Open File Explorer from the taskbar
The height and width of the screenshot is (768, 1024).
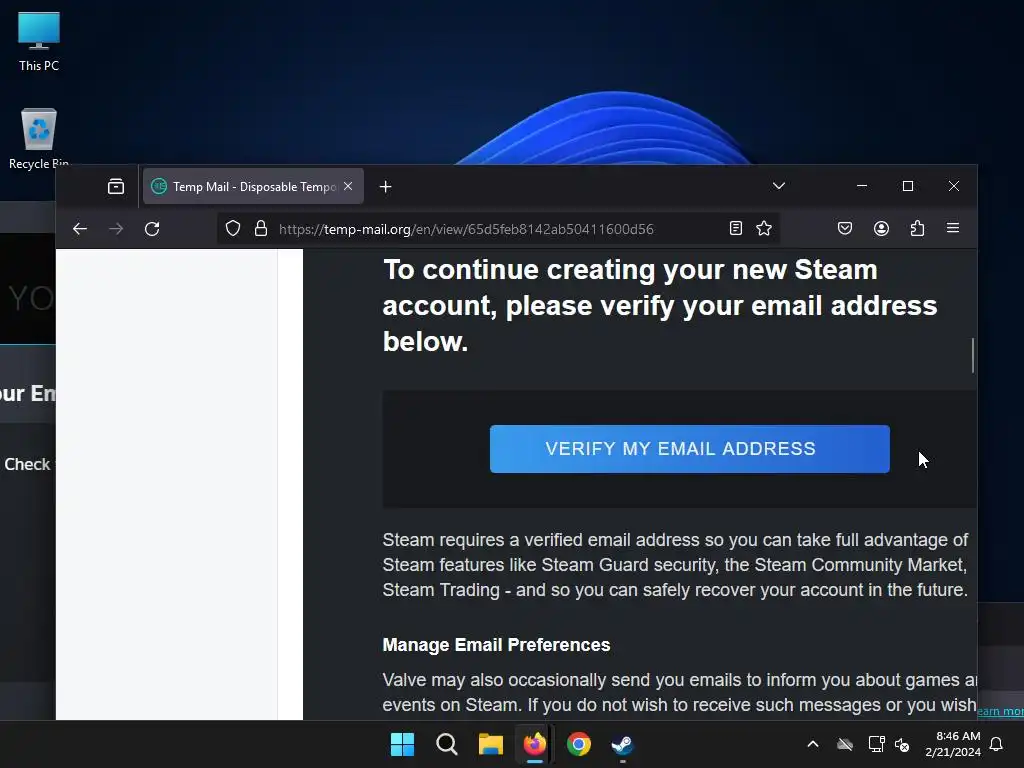tap(490, 744)
